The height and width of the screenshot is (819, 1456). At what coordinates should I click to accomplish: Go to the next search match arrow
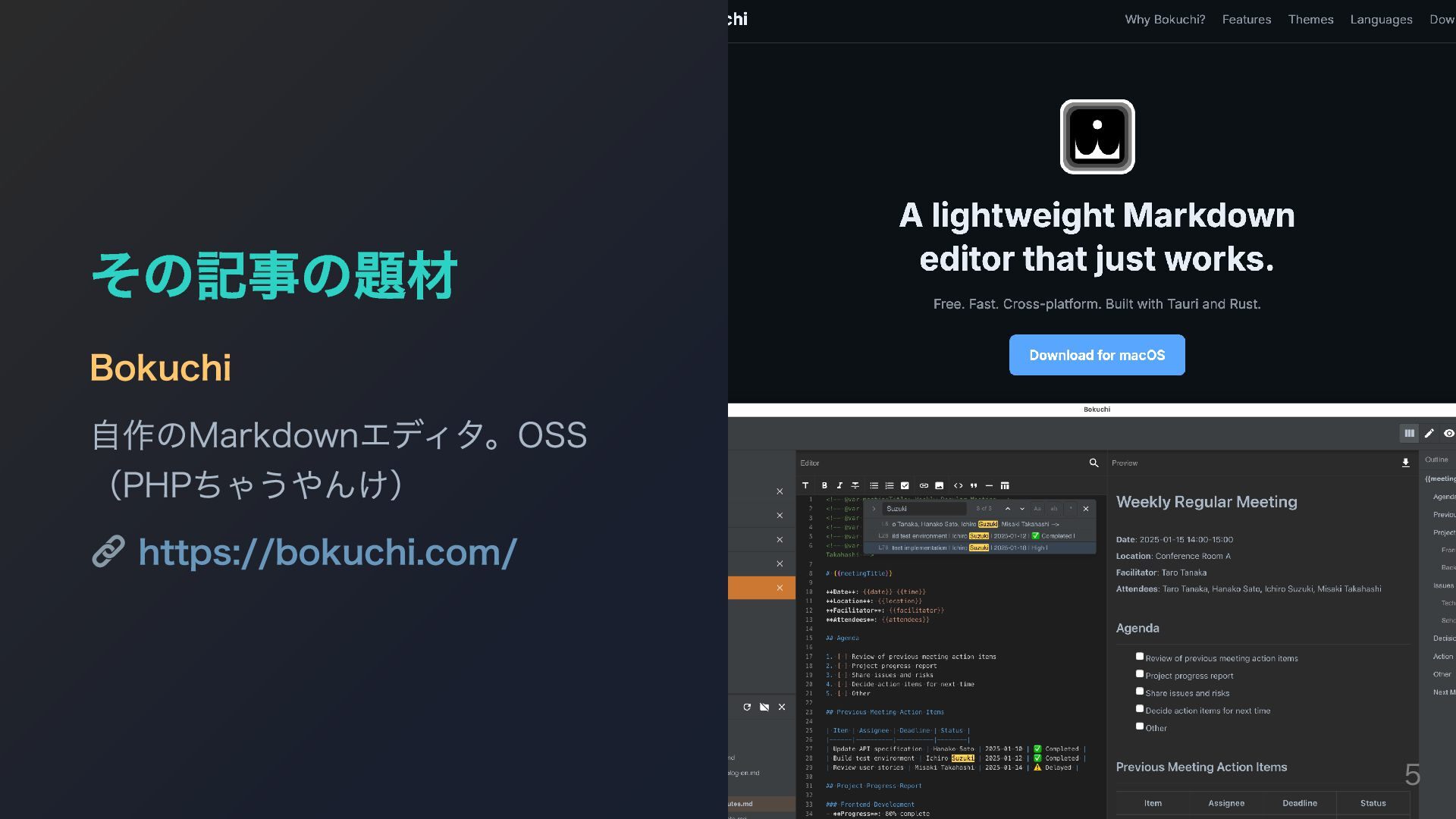[x=1022, y=509]
